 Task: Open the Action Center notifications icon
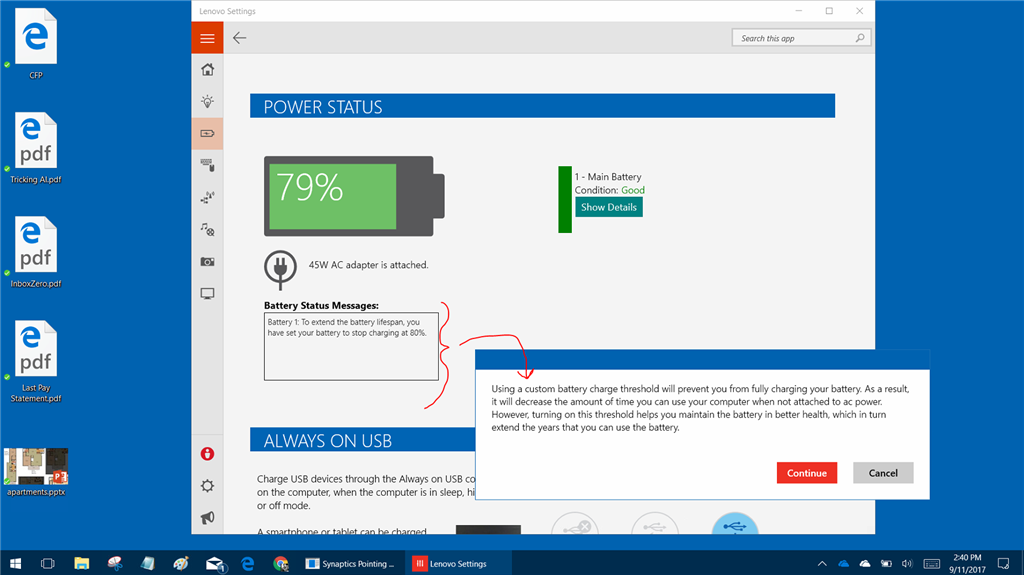1003,563
